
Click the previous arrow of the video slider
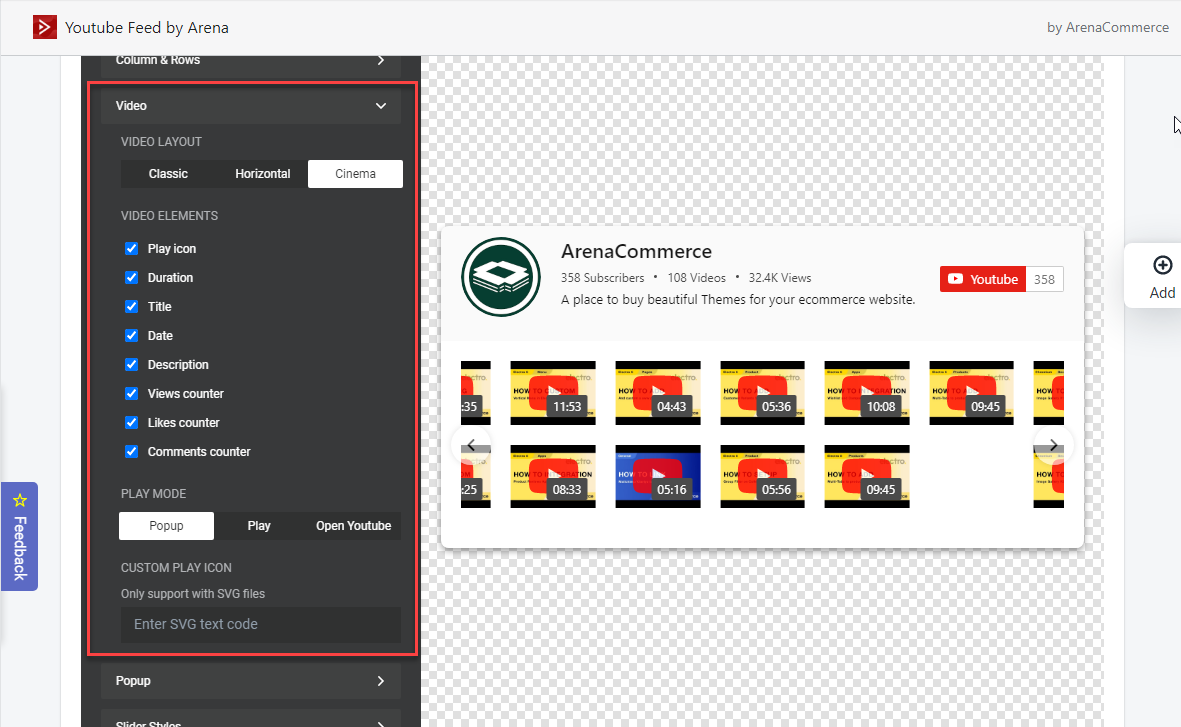tap(471, 445)
